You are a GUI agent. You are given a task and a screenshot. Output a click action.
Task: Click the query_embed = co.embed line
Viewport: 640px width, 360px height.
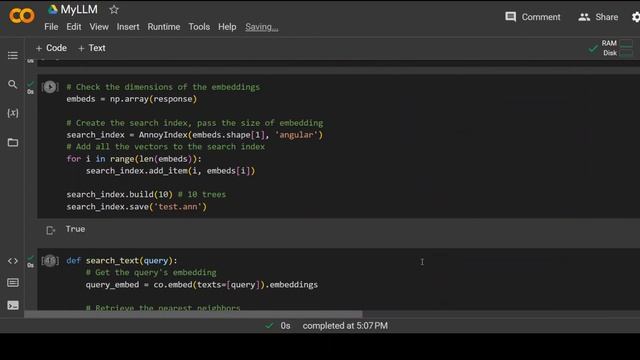coord(202,284)
